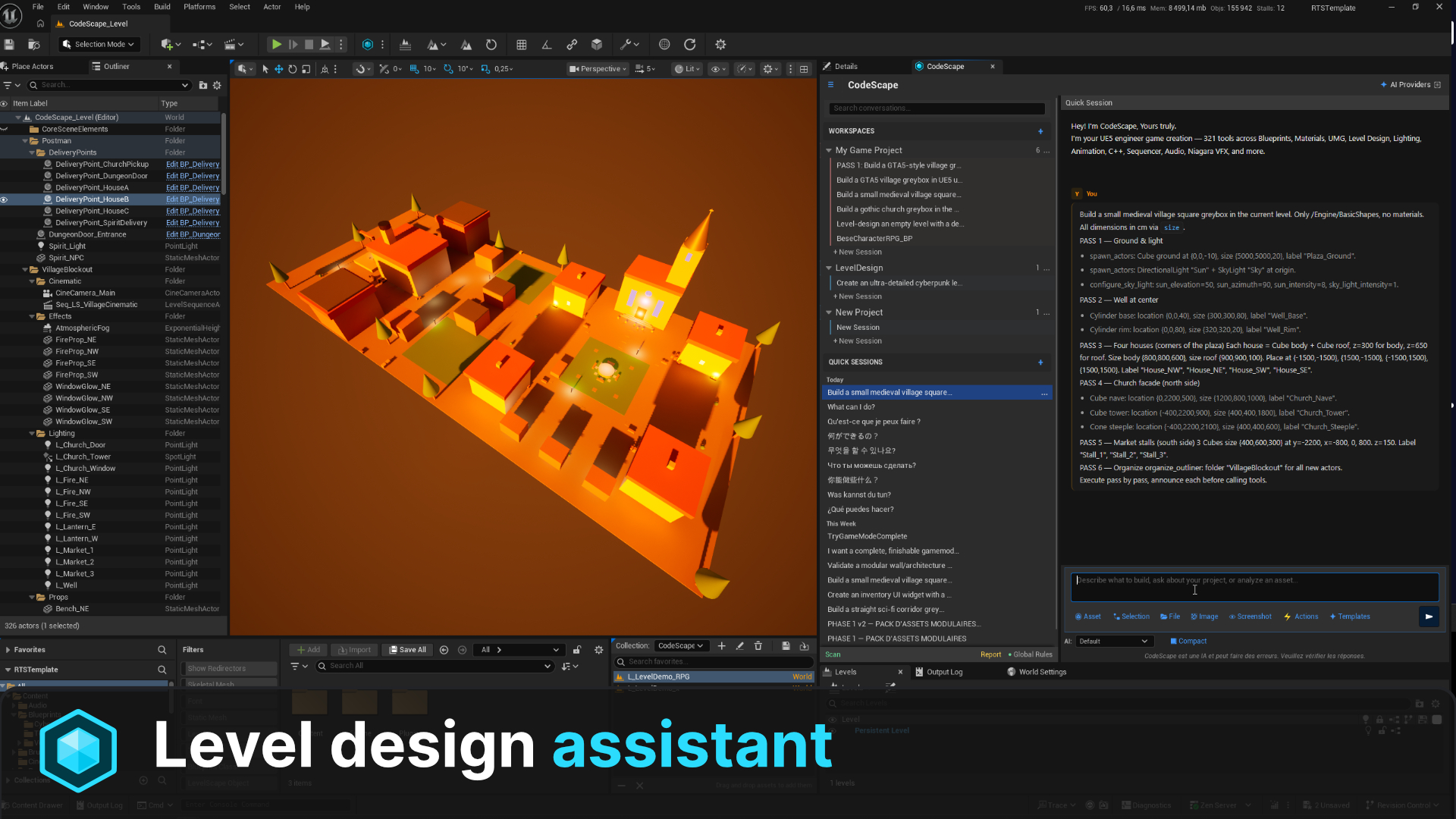Open the wrench tools dropdown in the toolbar
This screenshot has height=819, width=1456.
coord(629,45)
